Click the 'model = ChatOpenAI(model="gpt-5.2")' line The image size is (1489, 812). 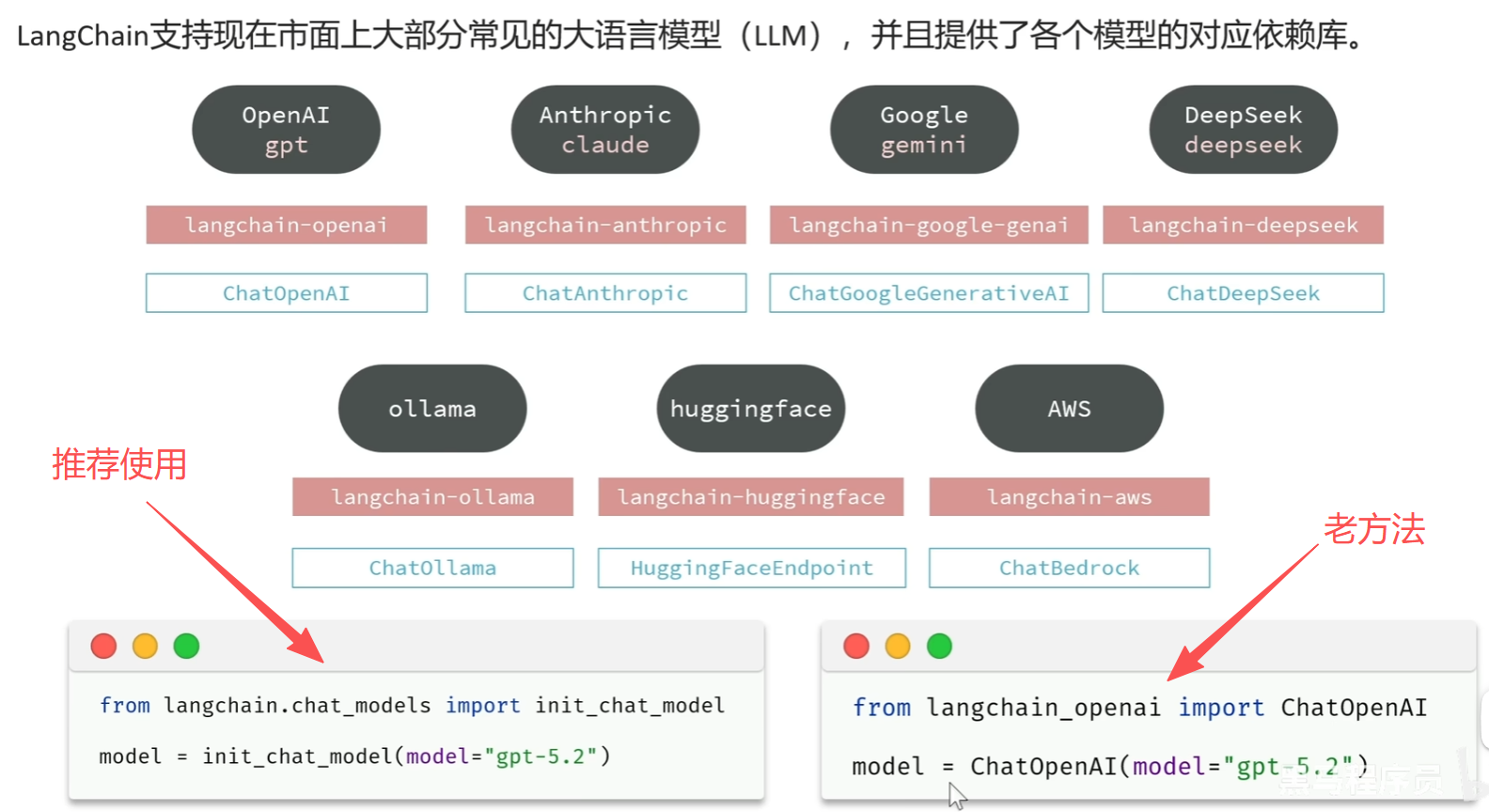[1110, 767]
